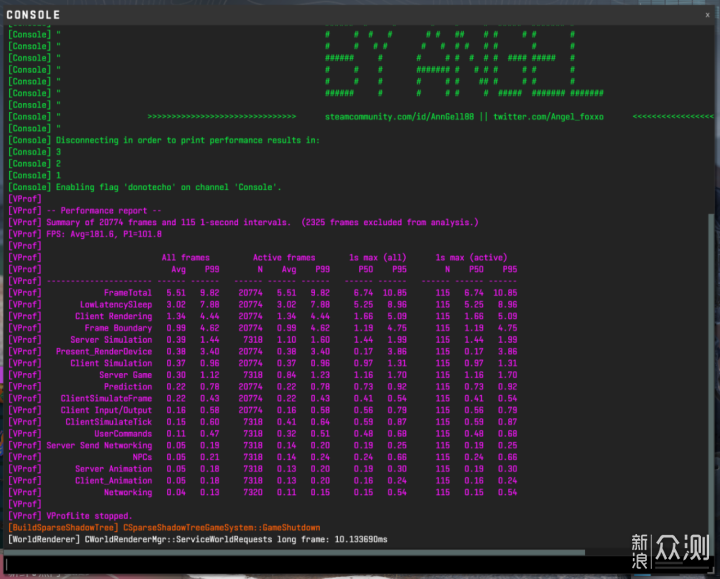
Task: Click the Client Input/Output row label
Action: click(106, 410)
